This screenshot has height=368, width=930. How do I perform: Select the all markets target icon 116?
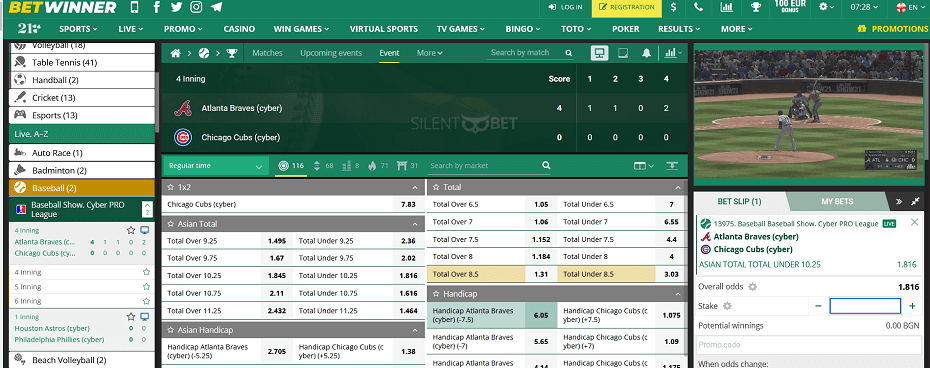[291, 166]
